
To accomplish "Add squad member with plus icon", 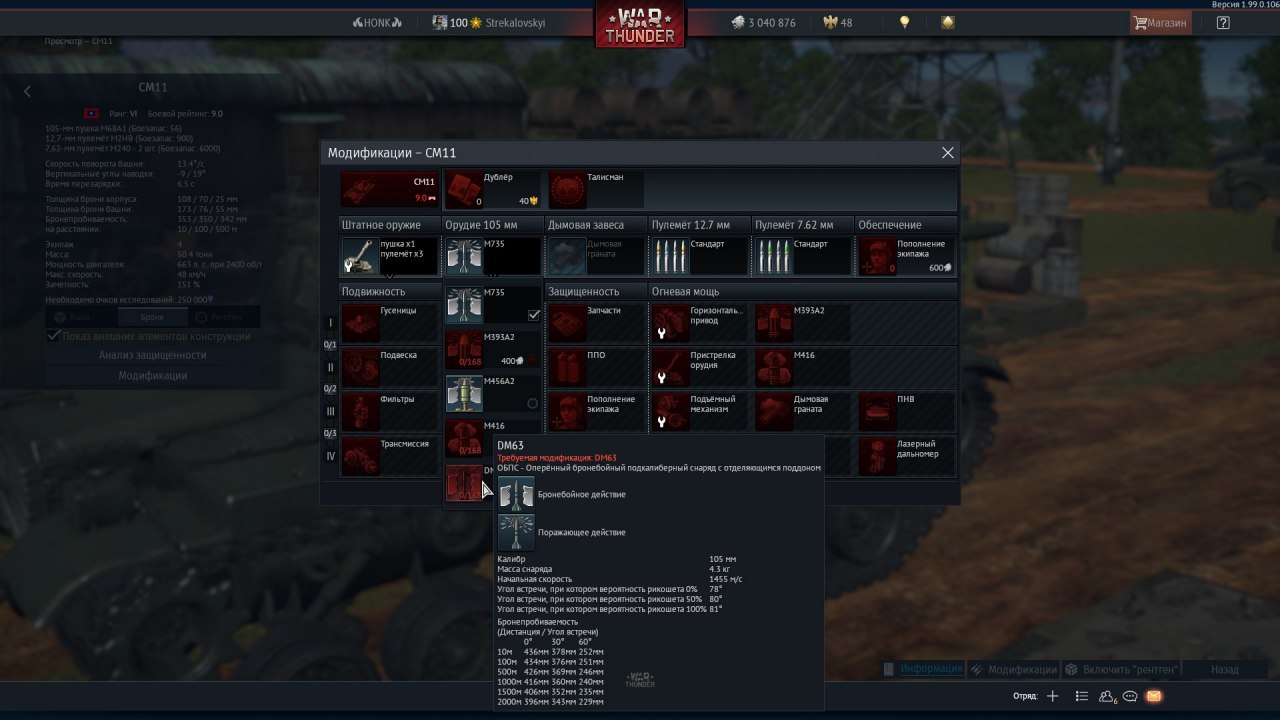I will 1052,696.
